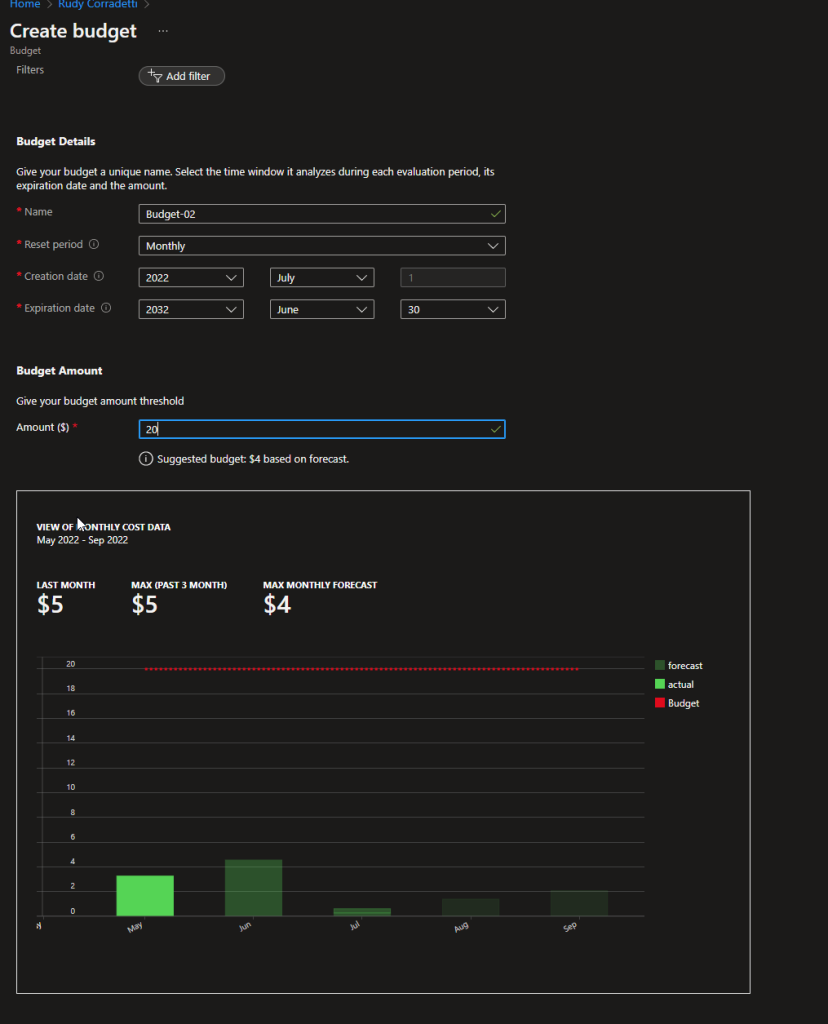Click the Sep forecast bar in chart
Screen dimensions: 828x1024
point(579,903)
